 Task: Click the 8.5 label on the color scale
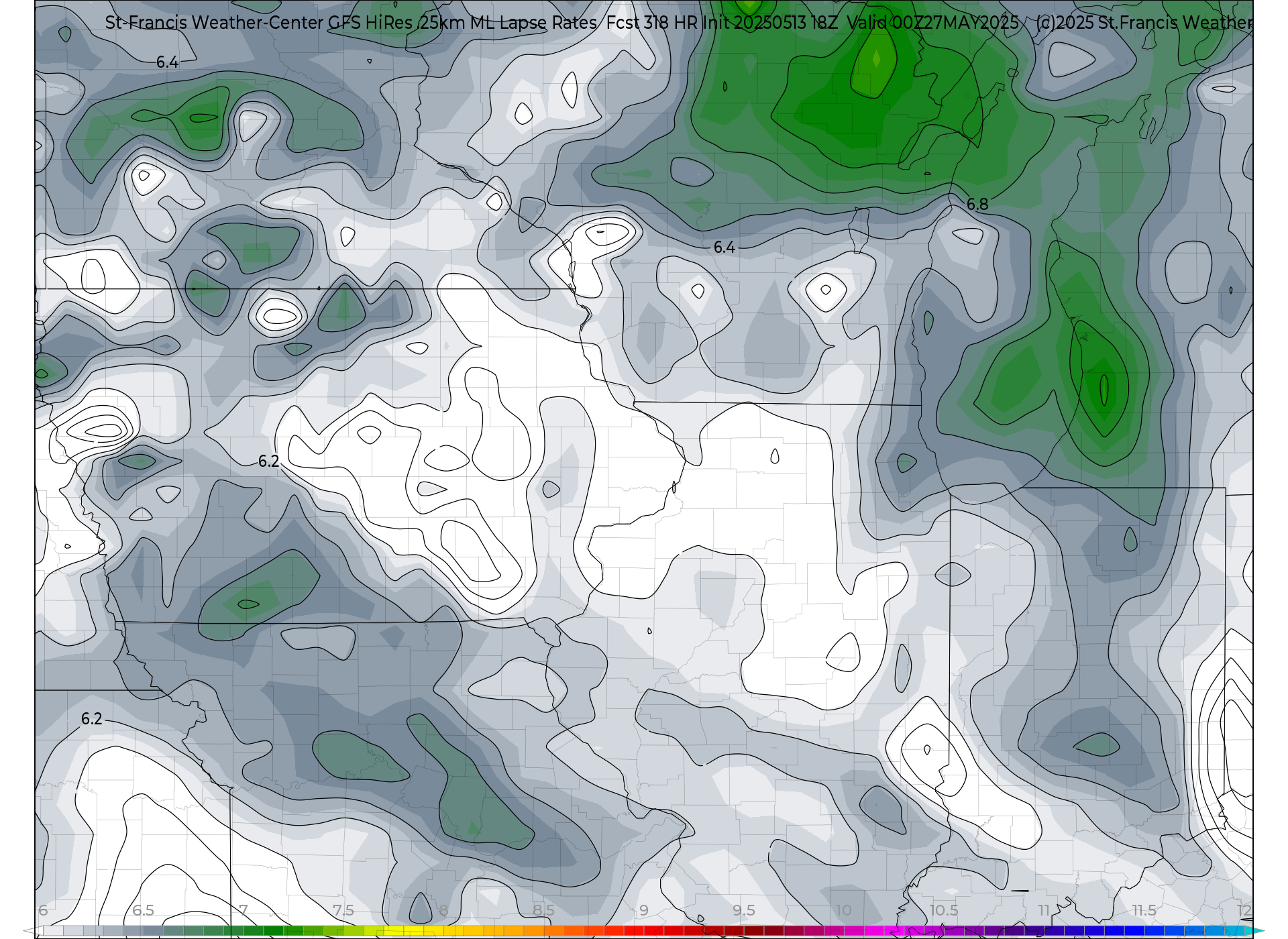[543, 910]
